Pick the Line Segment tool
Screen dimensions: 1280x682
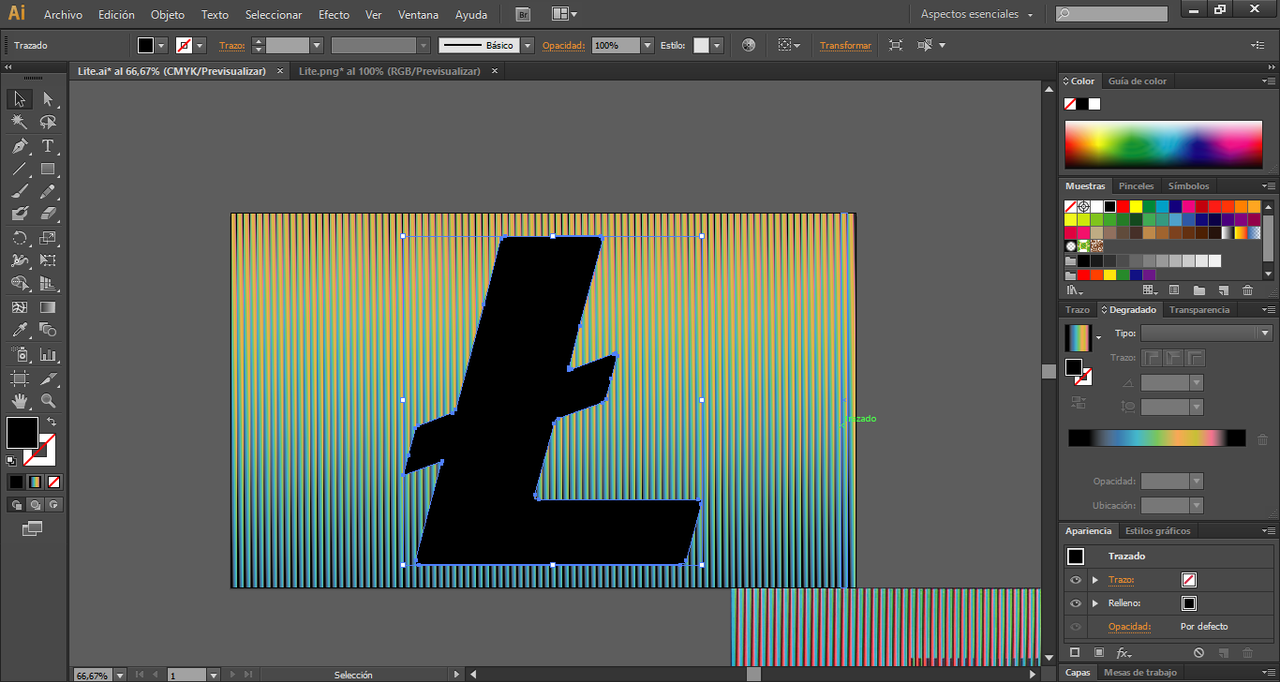point(19,169)
